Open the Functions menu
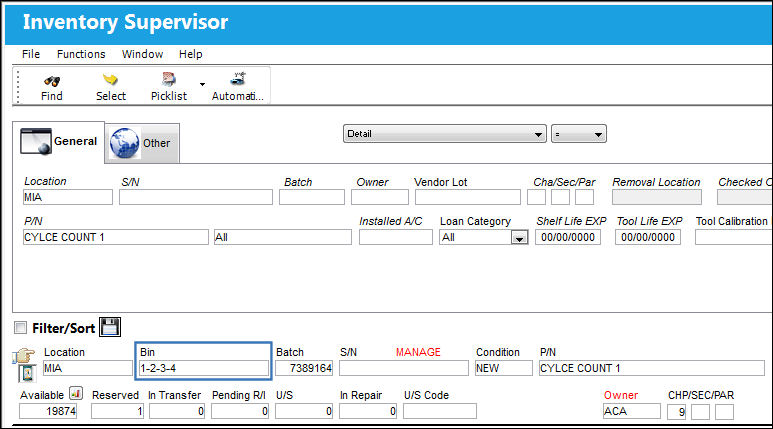The image size is (773, 429). click(x=81, y=54)
